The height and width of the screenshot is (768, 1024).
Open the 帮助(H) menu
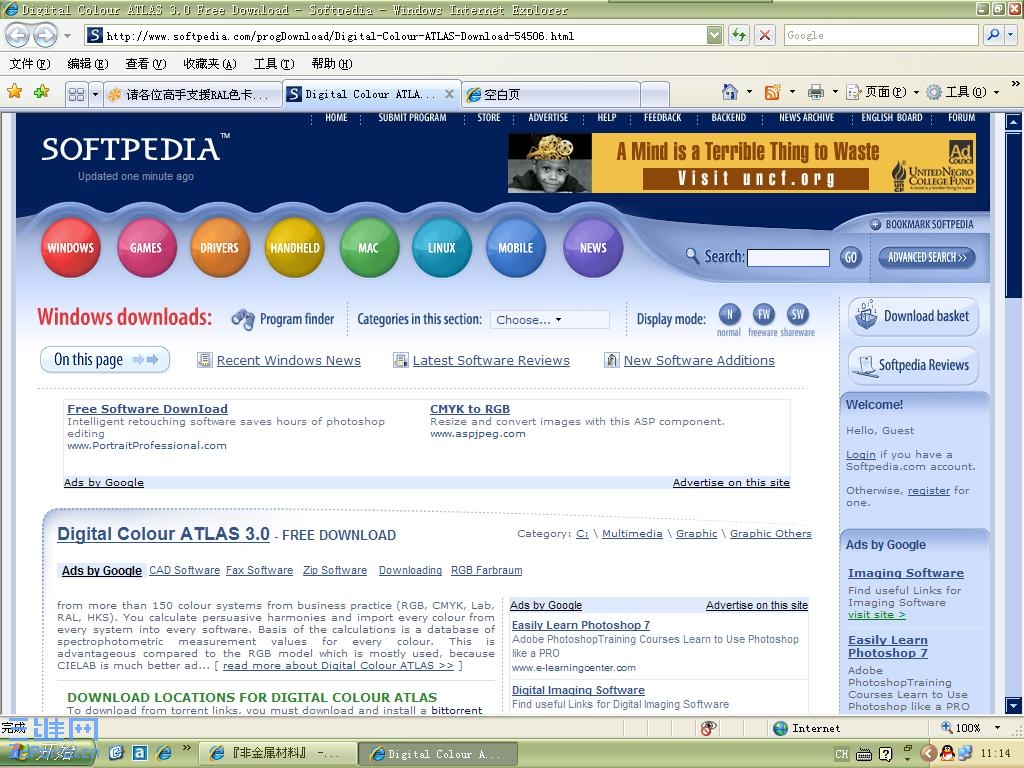[332, 63]
